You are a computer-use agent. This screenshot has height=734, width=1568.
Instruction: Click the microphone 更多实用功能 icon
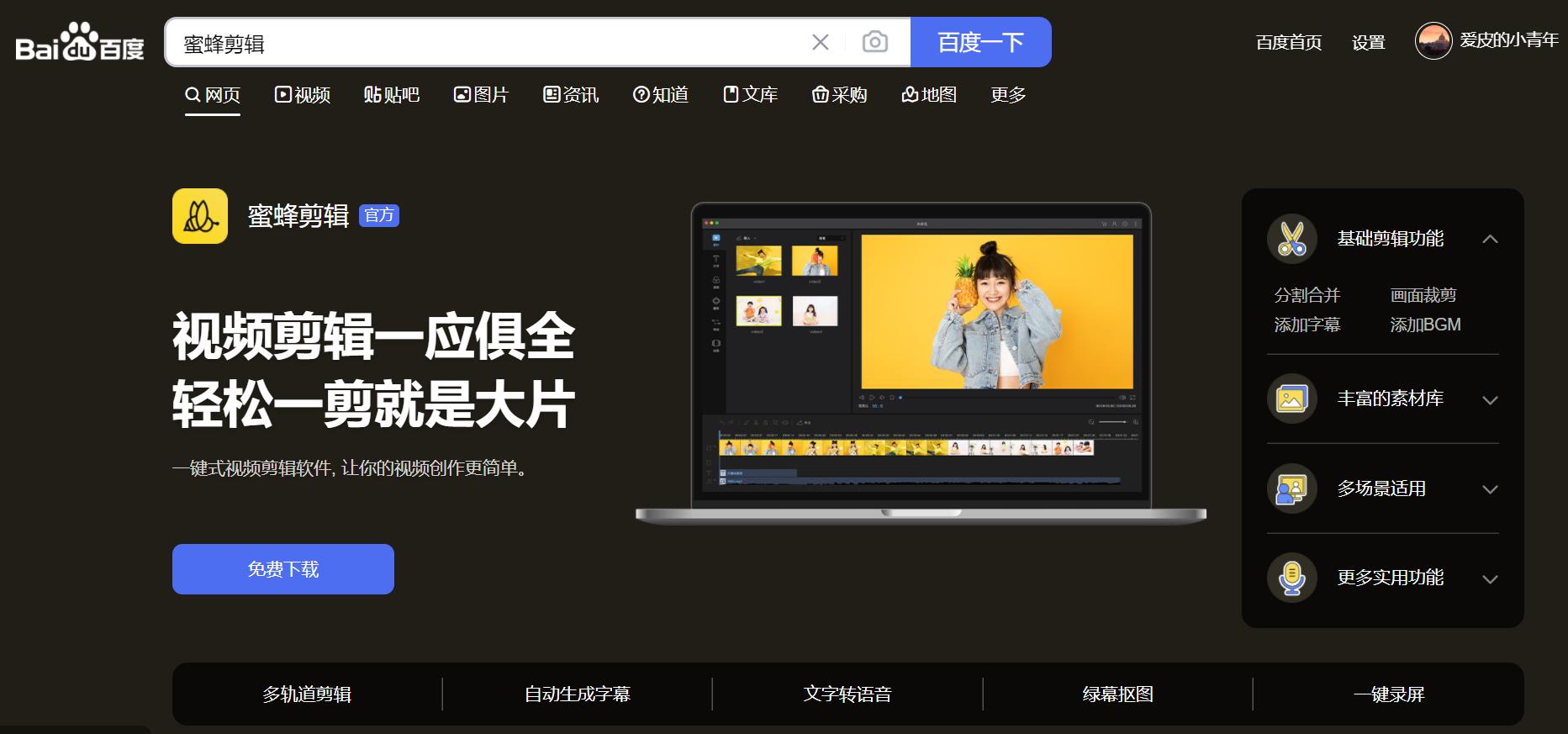coord(1292,578)
